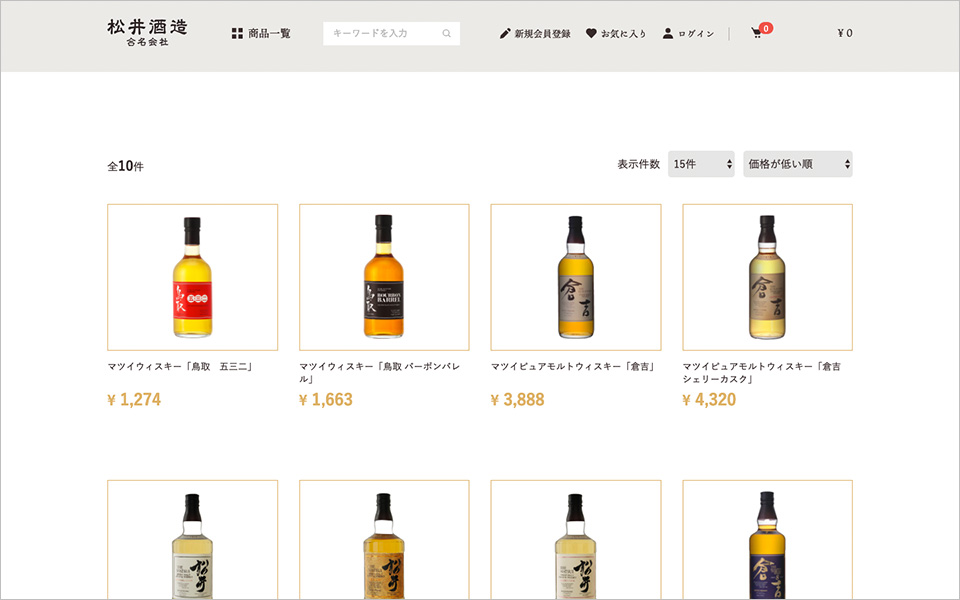The image size is (960, 600).
Task: Click the ¥4,320 price
Action: (709, 400)
